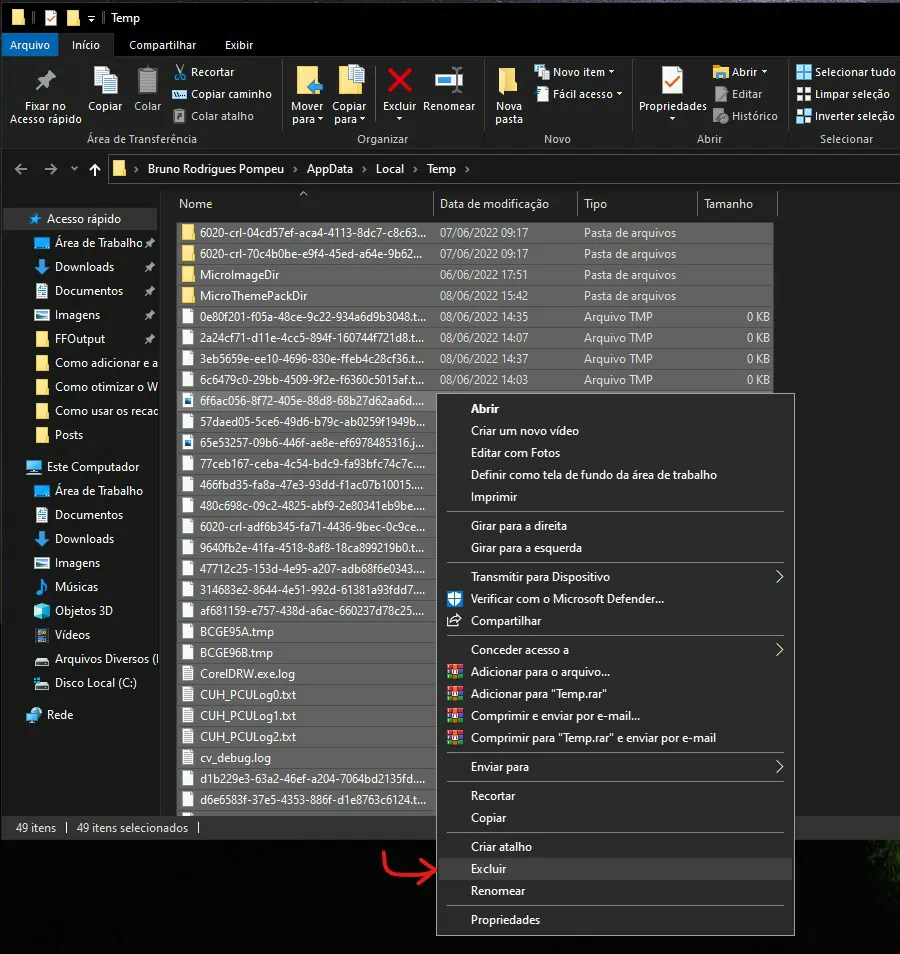
Task: Choose Propriedades in the context menu
Action: click(x=615, y=920)
